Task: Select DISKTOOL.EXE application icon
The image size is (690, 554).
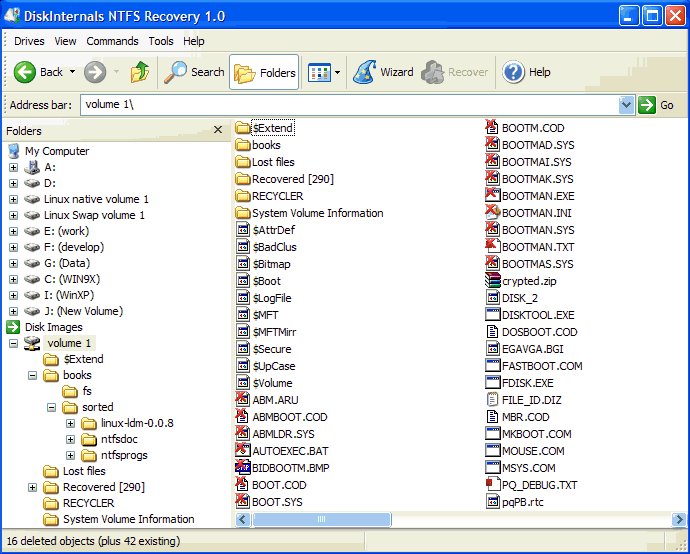Action: coord(493,315)
